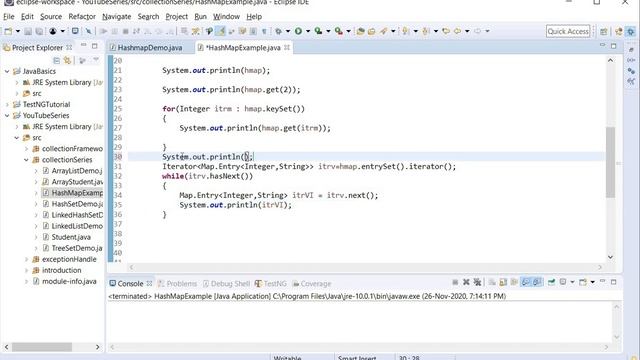Click the Save All toolbar icon
640x360 pixels.
[39, 31]
